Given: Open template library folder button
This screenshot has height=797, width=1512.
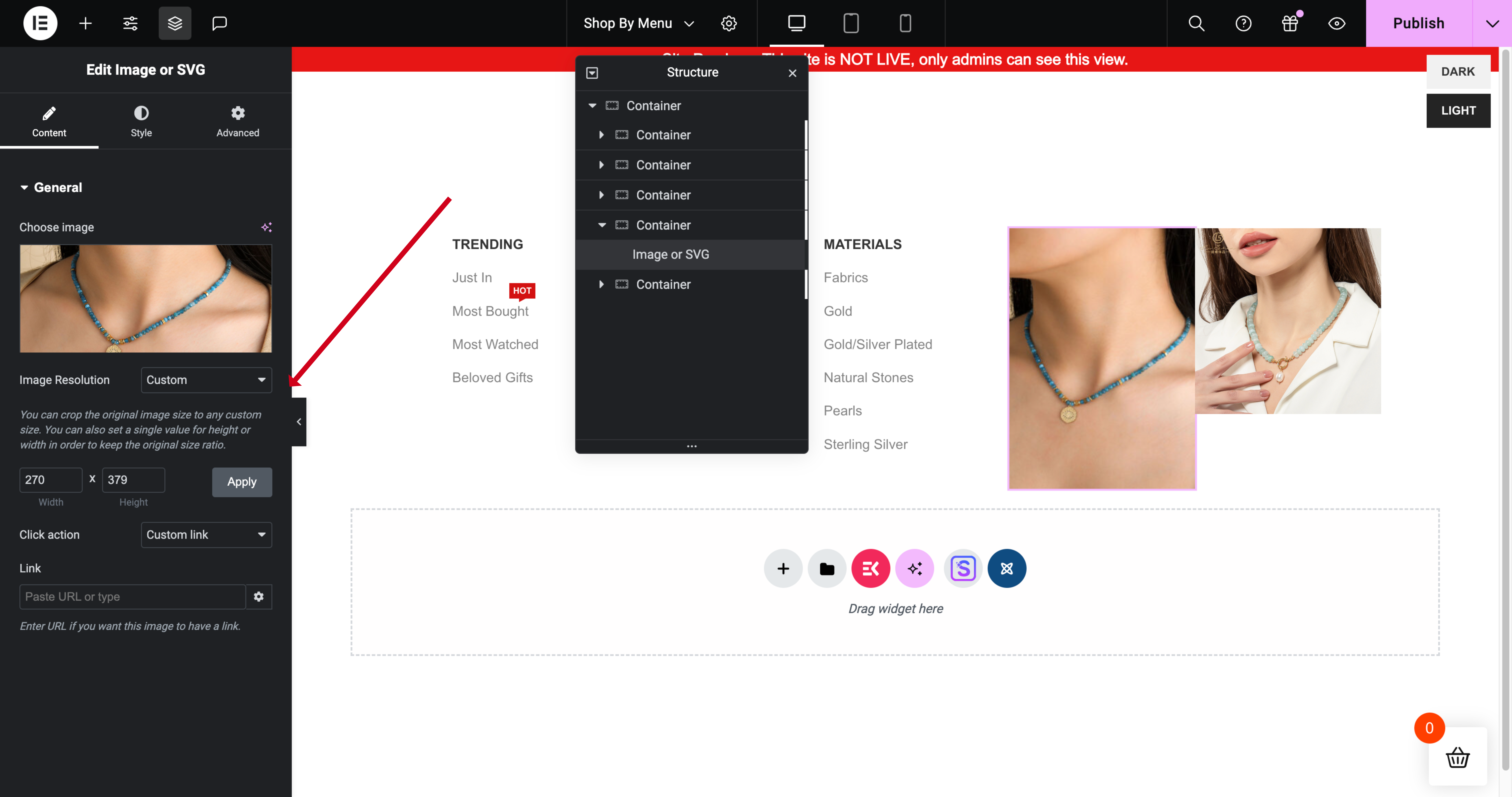Looking at the screenshot, I should point(827,569).
